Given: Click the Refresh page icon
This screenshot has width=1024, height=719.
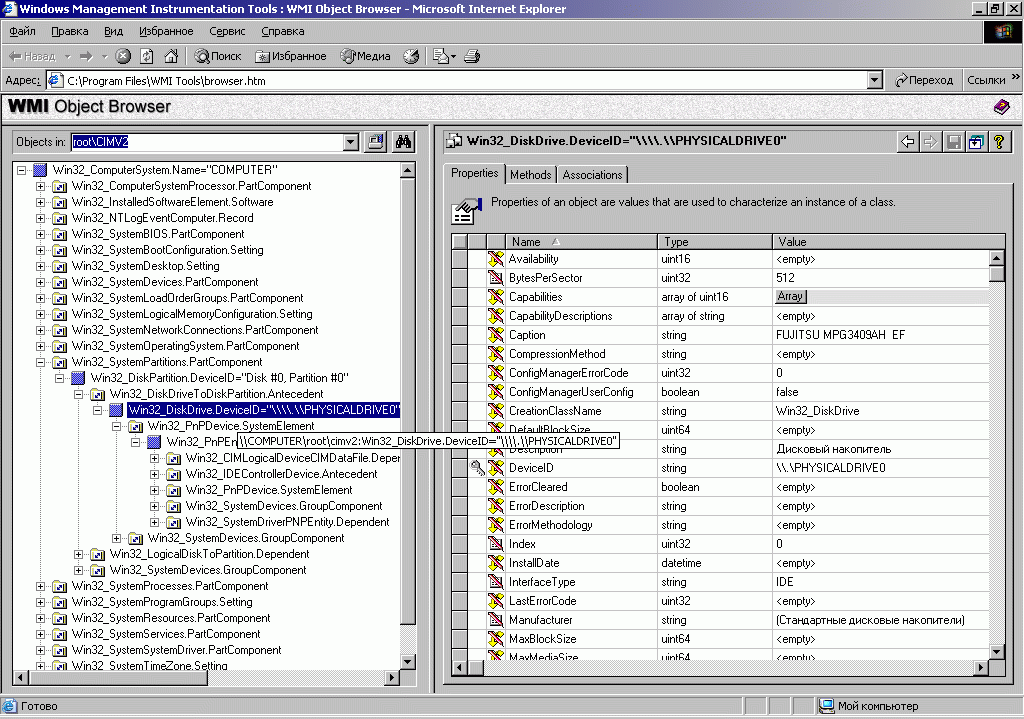Looking at the screenshot, I should click(x=147, y=56).
